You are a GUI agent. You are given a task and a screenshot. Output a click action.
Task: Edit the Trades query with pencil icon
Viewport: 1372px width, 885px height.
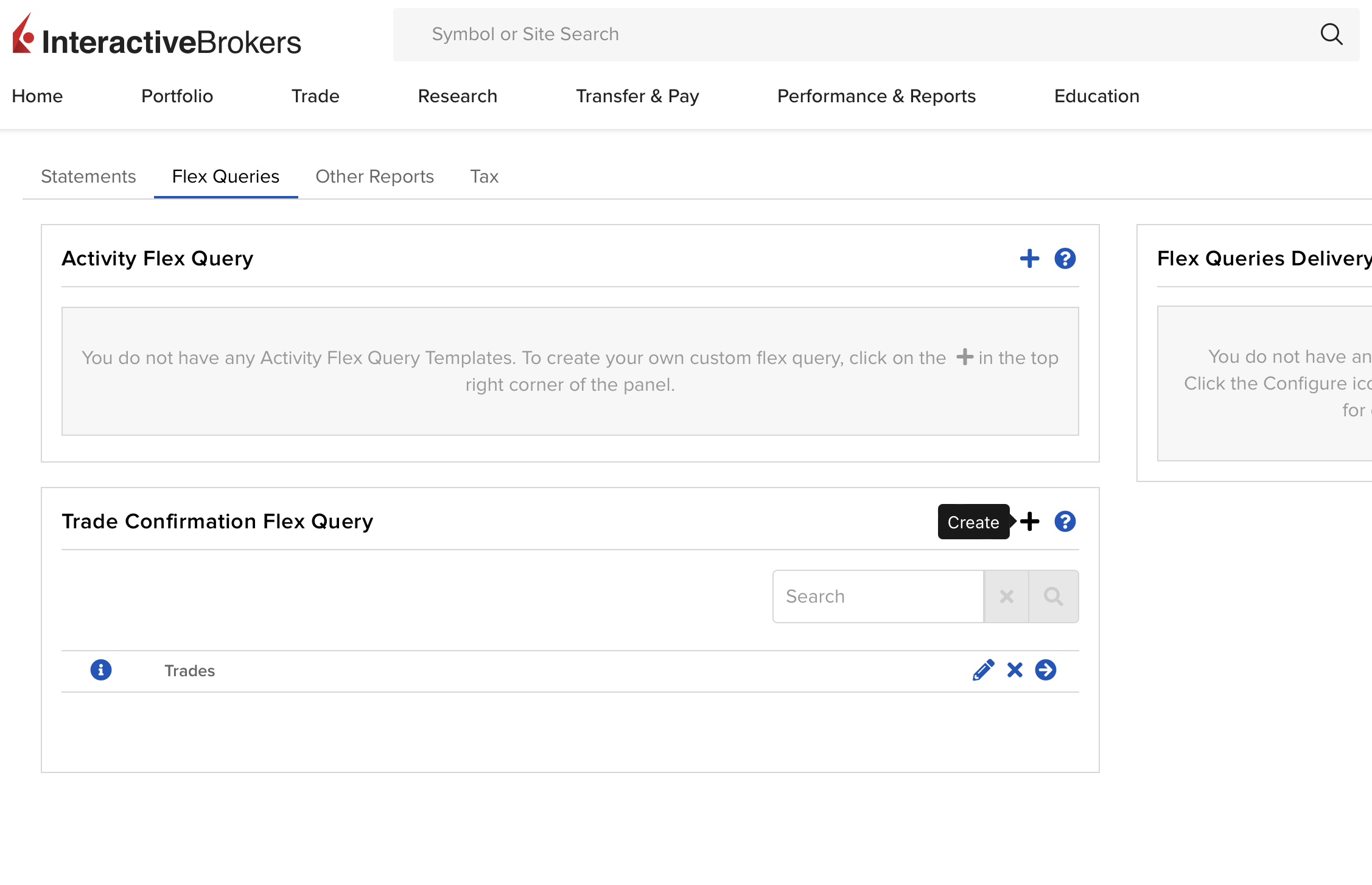point(983,670)
